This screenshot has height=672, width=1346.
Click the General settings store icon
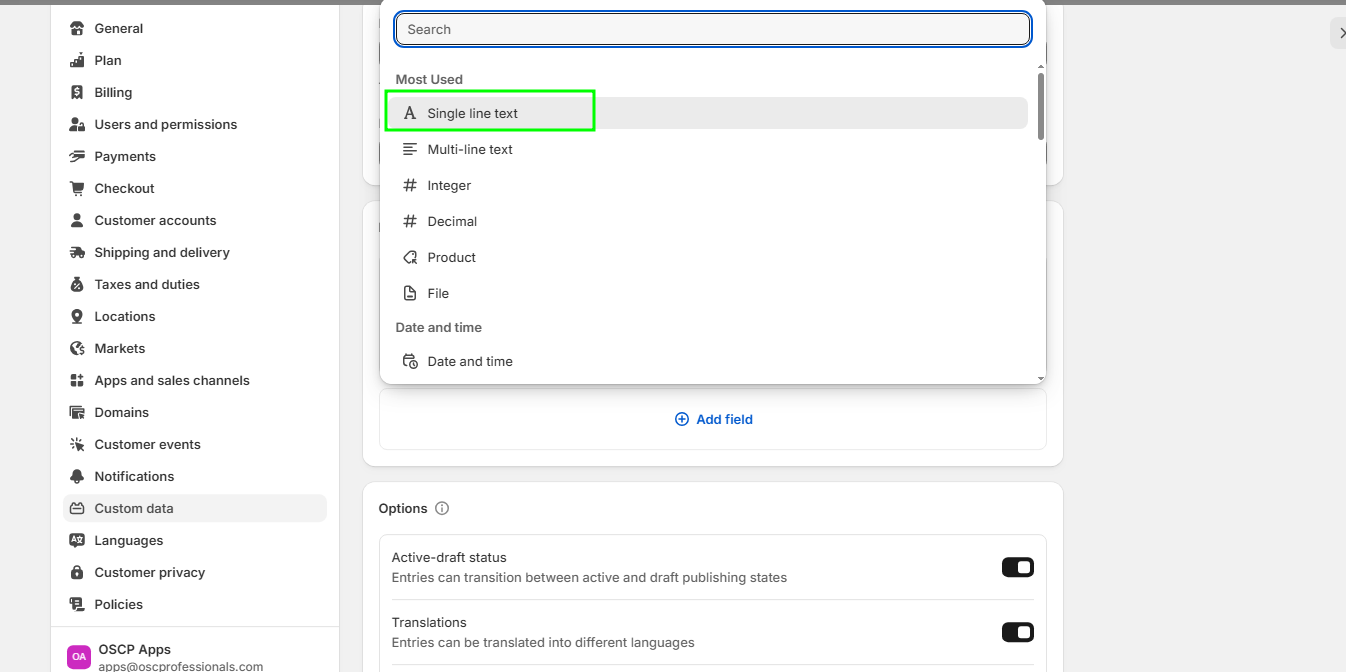(77, 29)
